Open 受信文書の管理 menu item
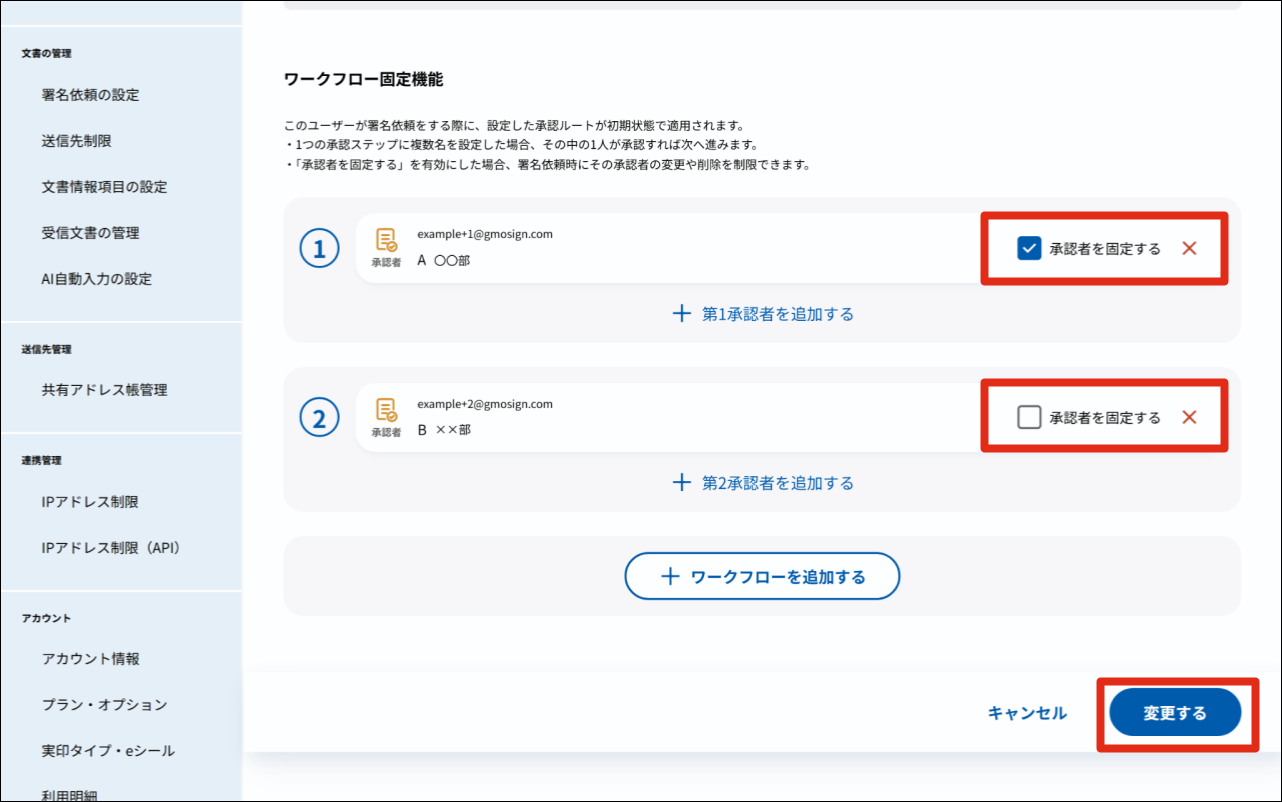The width and height of the screenshot is (1282, 802). click(x=90, y=233)
